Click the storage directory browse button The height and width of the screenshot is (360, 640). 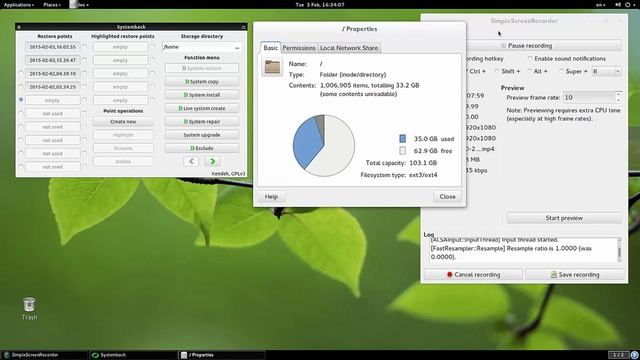tap(237, 48)
